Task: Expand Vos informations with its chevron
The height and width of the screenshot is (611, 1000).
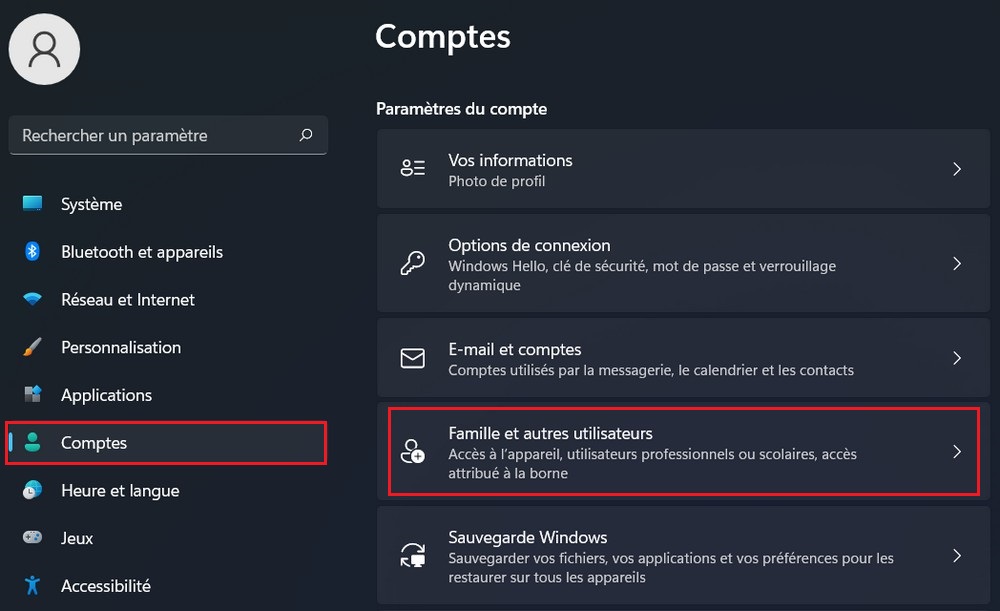Action: point(957,169)
